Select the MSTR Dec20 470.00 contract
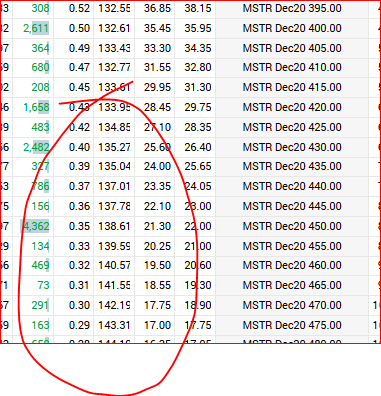This screenshot has height=396, width=381. tap(292, 305)
